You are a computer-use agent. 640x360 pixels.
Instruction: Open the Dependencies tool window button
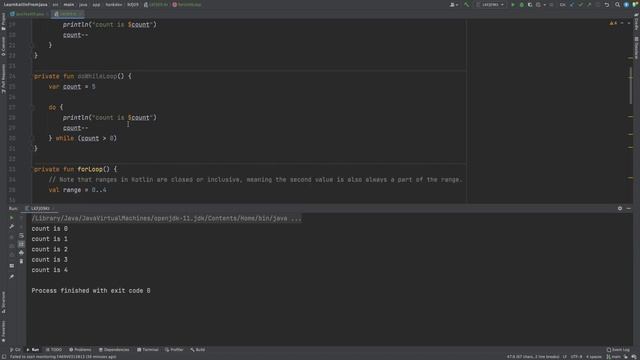click(x=114, y=350)
